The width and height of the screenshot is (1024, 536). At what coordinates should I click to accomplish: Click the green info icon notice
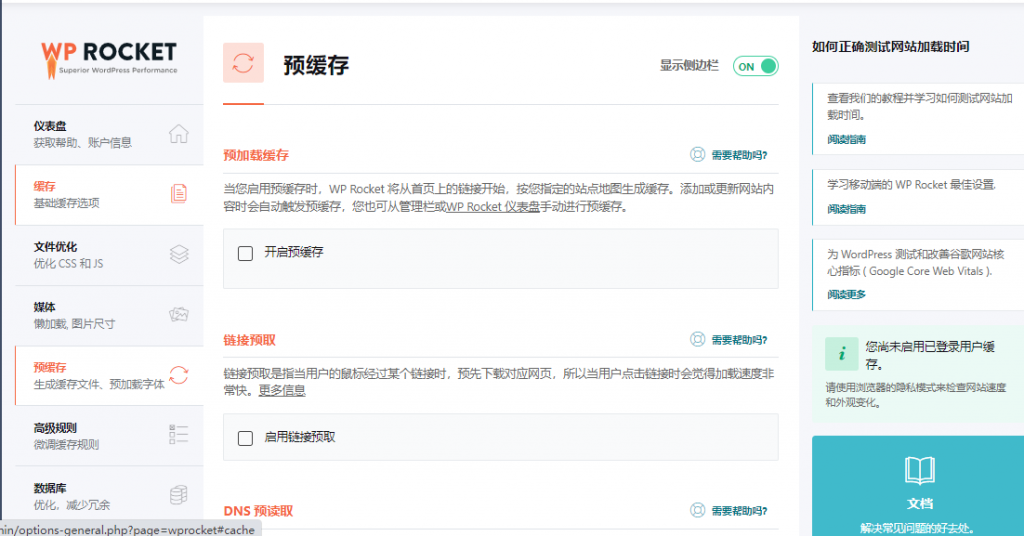(841, 354)
